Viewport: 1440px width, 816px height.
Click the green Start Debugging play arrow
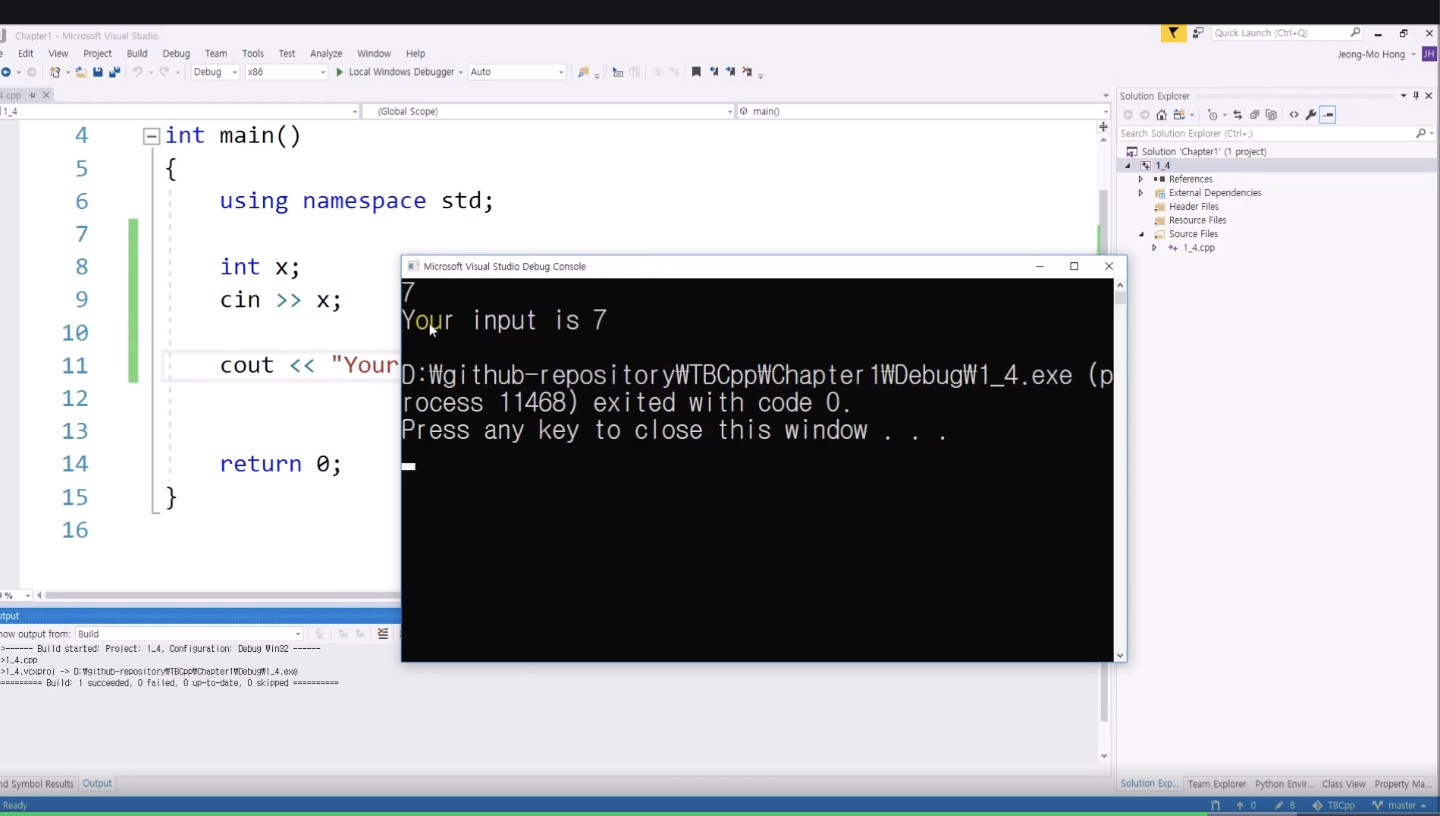(x=339, y=72)
